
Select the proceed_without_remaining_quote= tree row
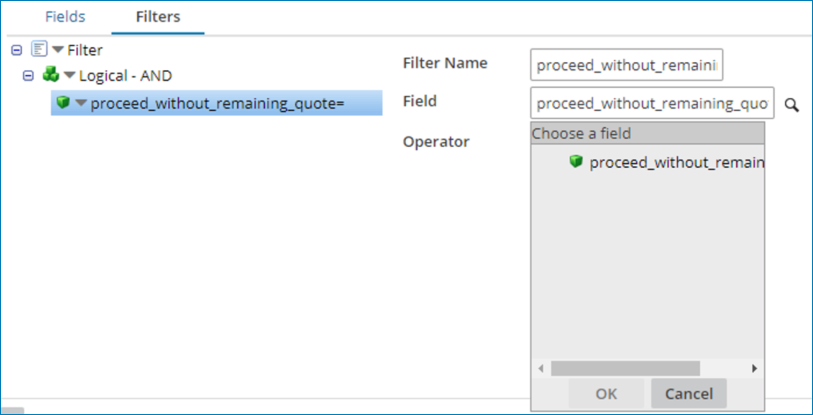(x=217, y=103)
